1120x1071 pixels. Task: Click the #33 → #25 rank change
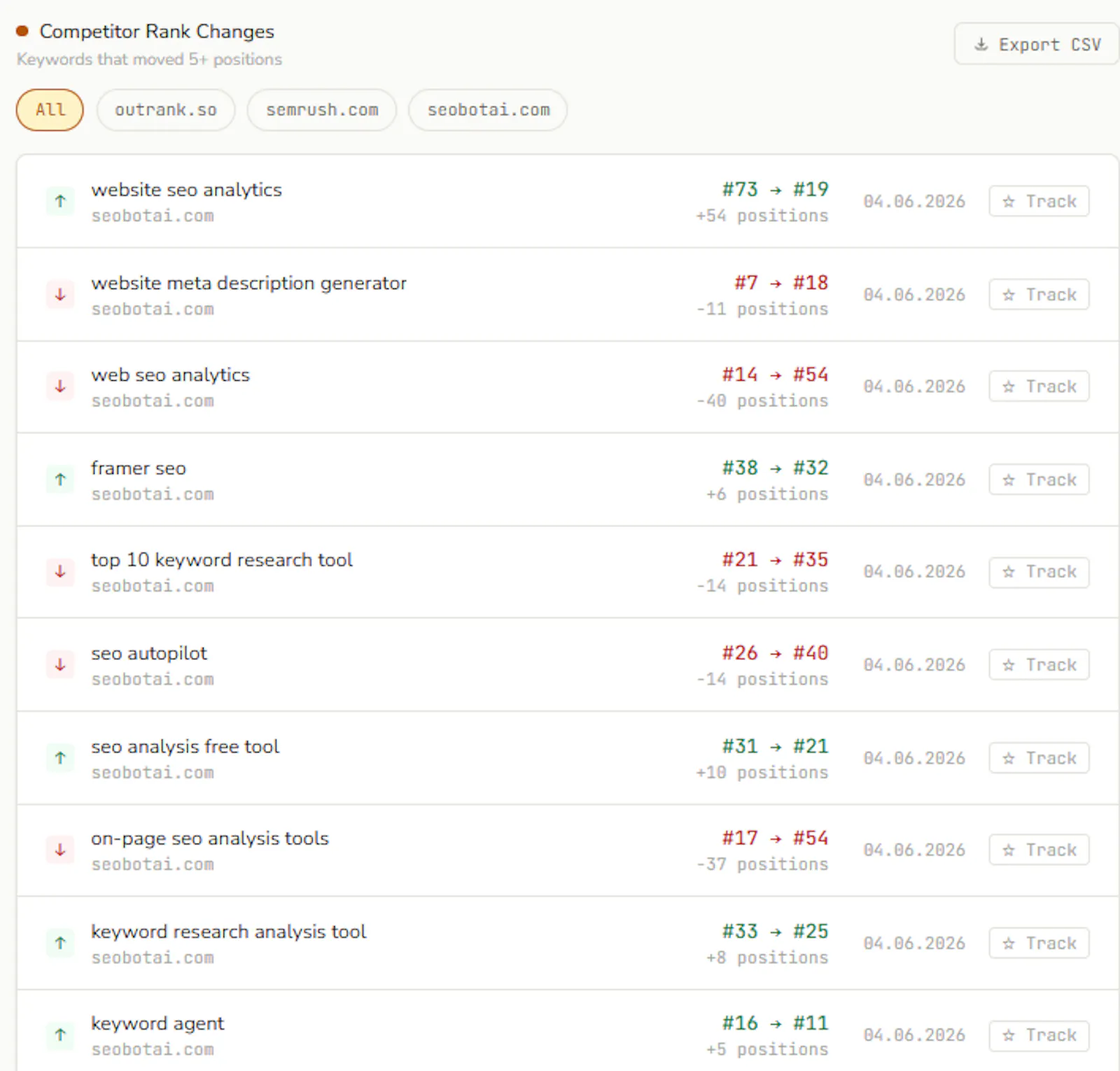tap(775, 932)
